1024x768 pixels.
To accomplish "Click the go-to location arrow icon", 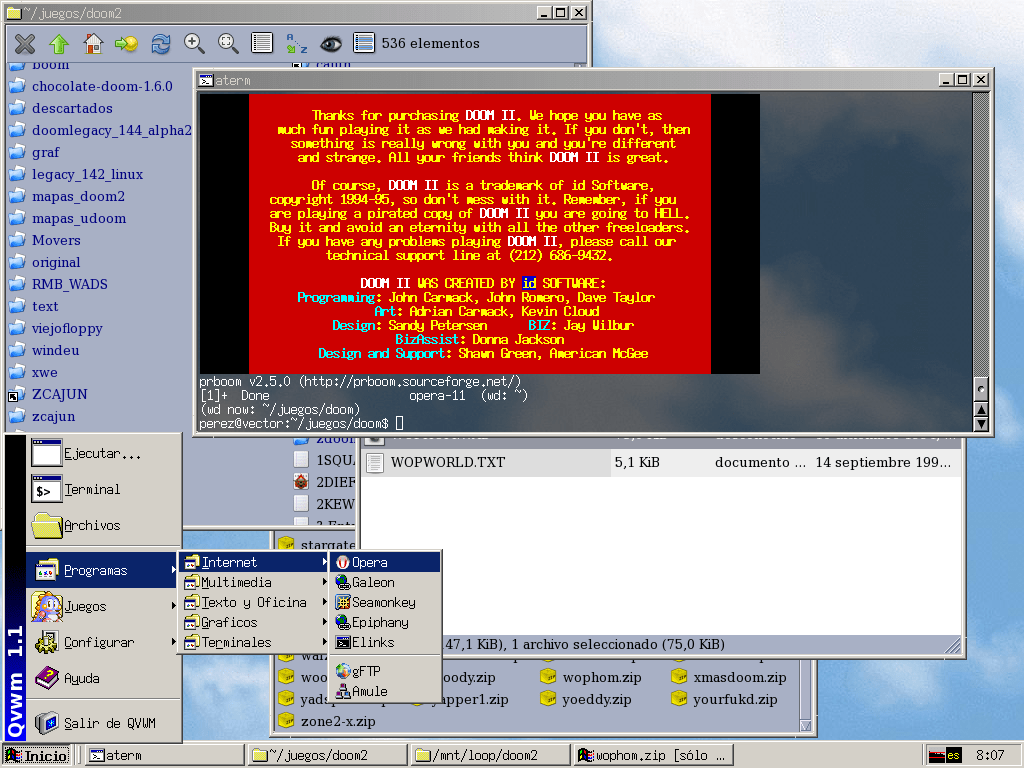I will point(127,44).
